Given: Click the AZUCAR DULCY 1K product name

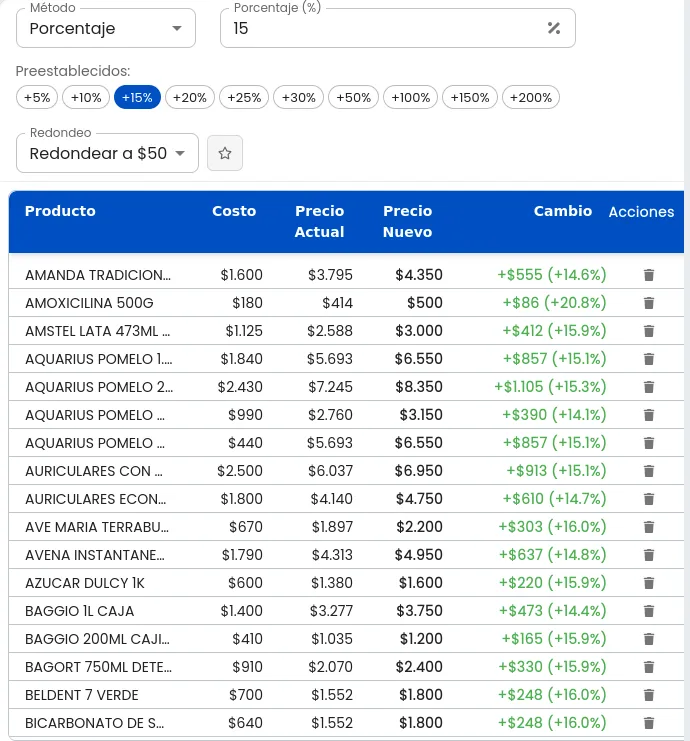Looking at the screenshot, I should point(85,583).
